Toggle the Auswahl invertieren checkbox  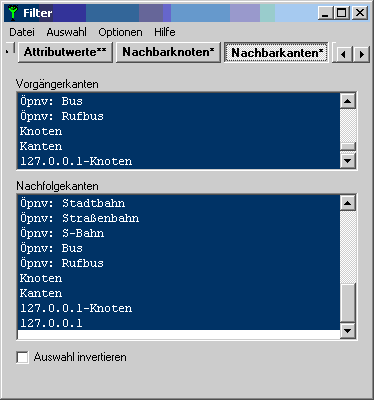22,357
